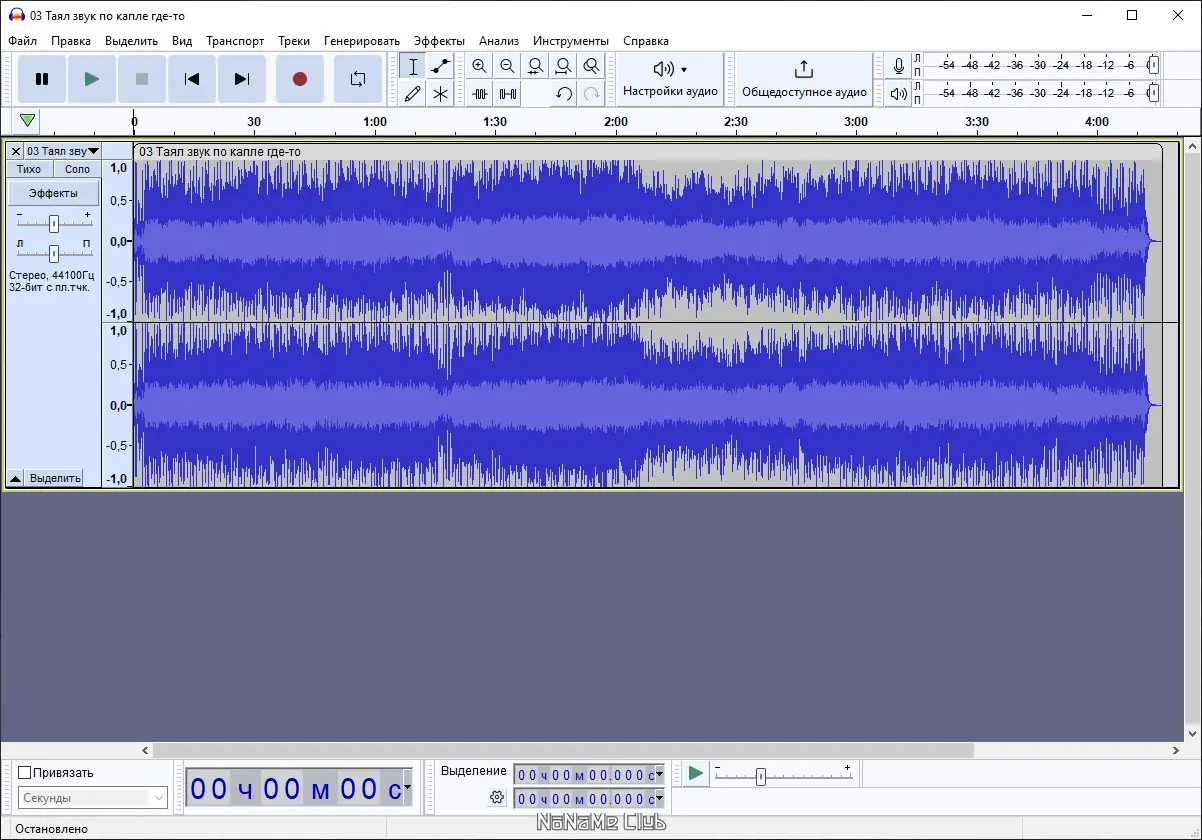
Task: Open the Генерировать menu
Action: point(362,41)
